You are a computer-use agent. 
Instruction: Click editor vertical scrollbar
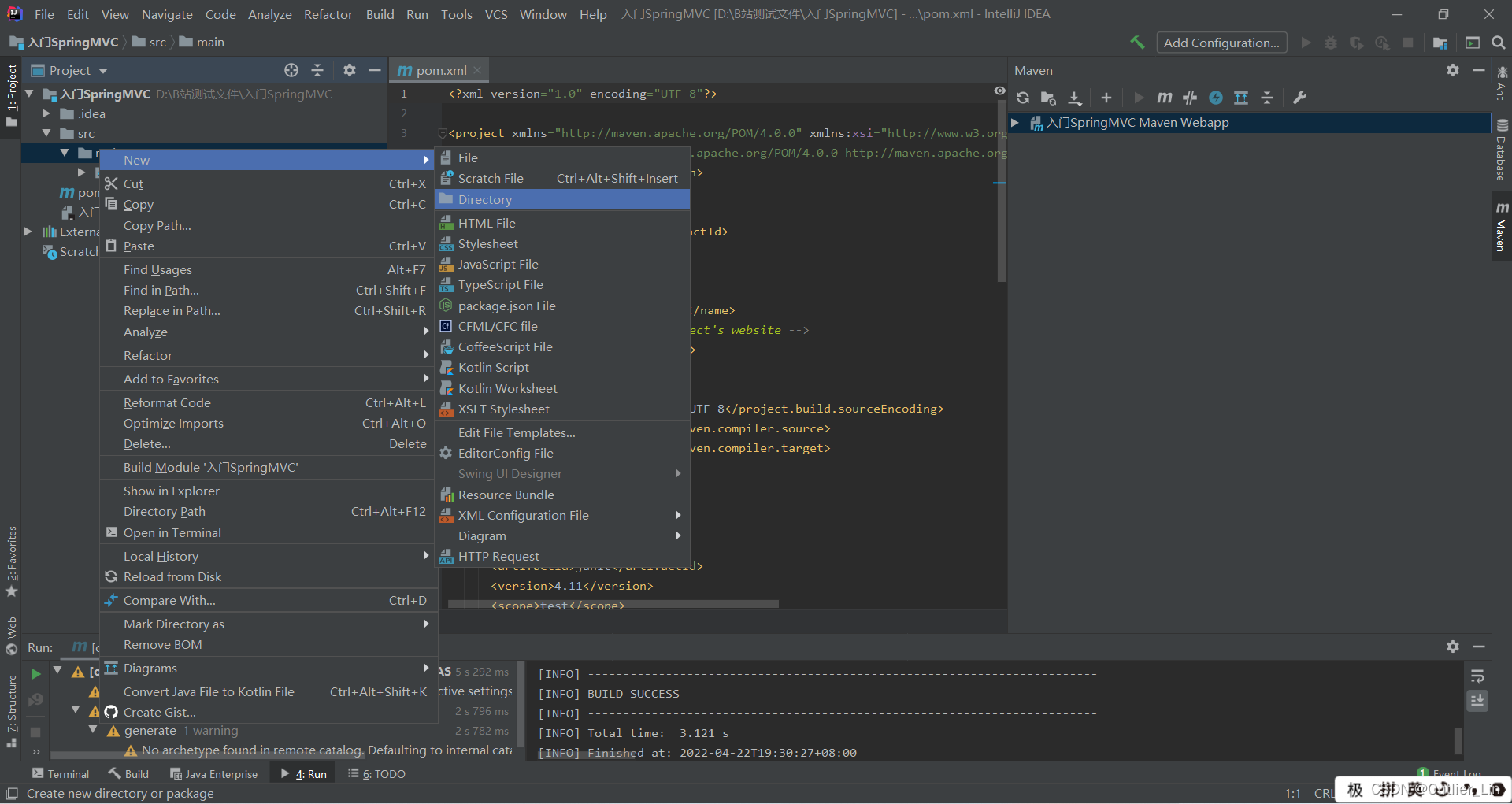click(x=1002, y=189)
